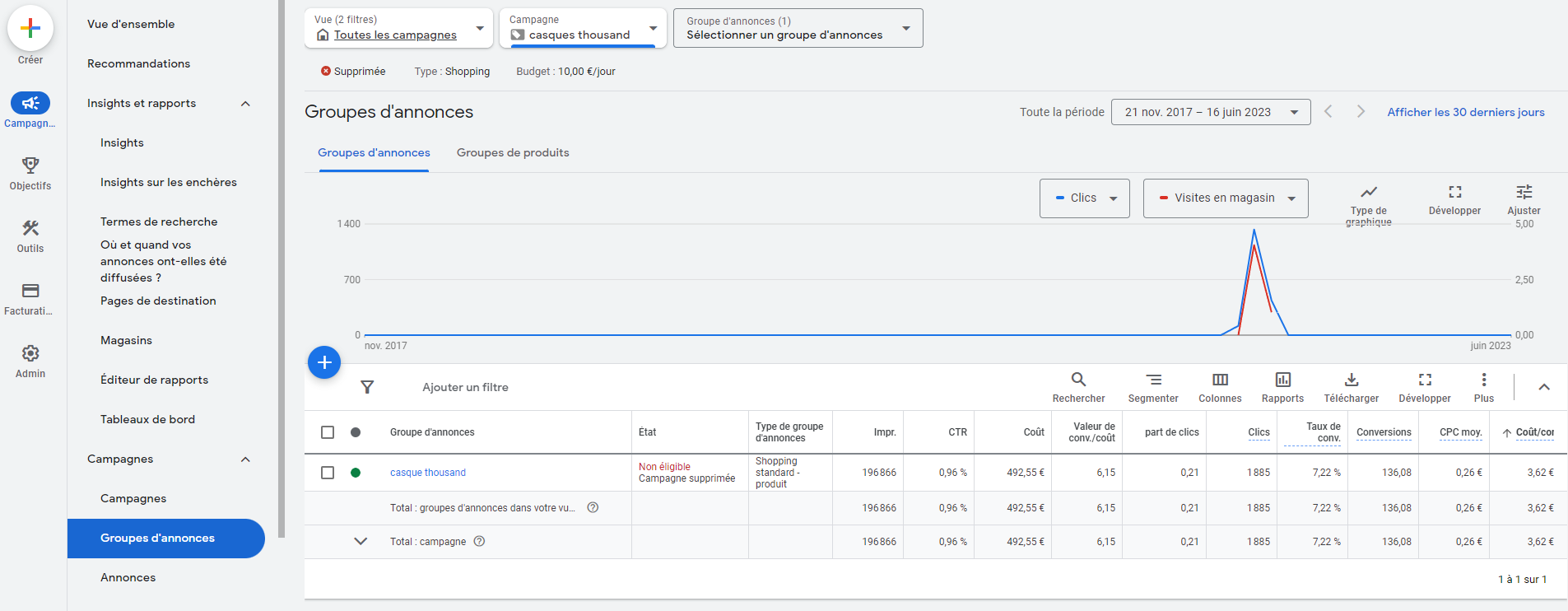Viewport: 1568px width, 611px height.
Task: Open the Facturation card icon
Action: (30, 291)
